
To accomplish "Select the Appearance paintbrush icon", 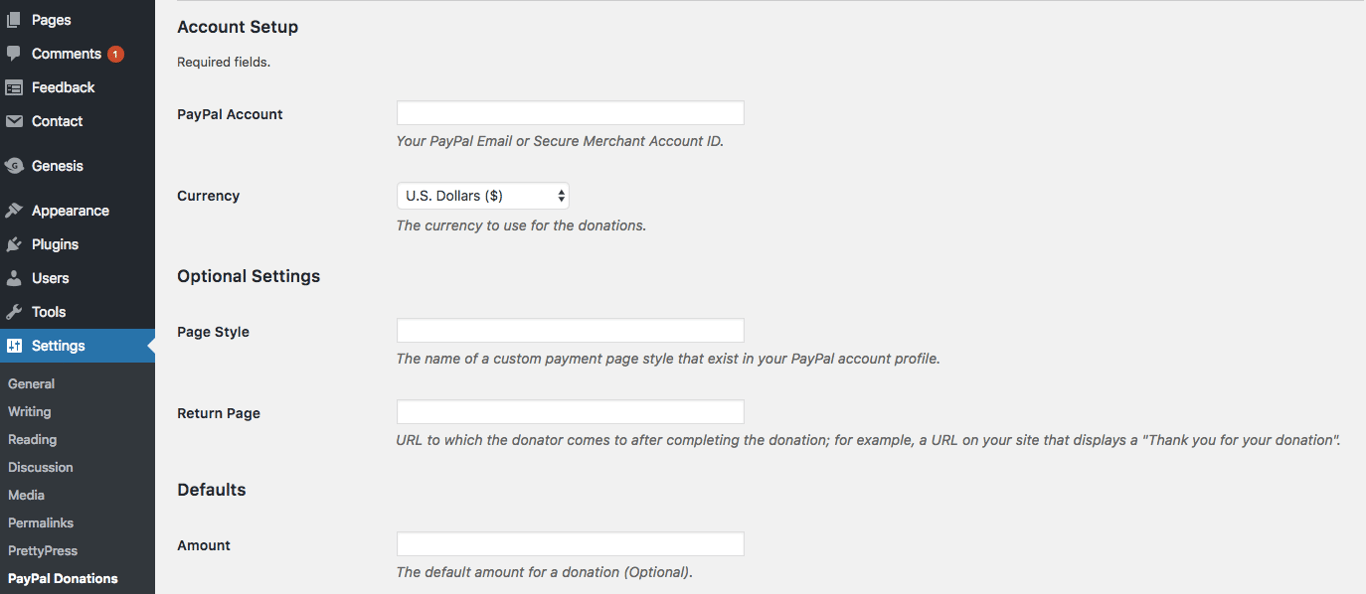I will click(x=15, y=210).
